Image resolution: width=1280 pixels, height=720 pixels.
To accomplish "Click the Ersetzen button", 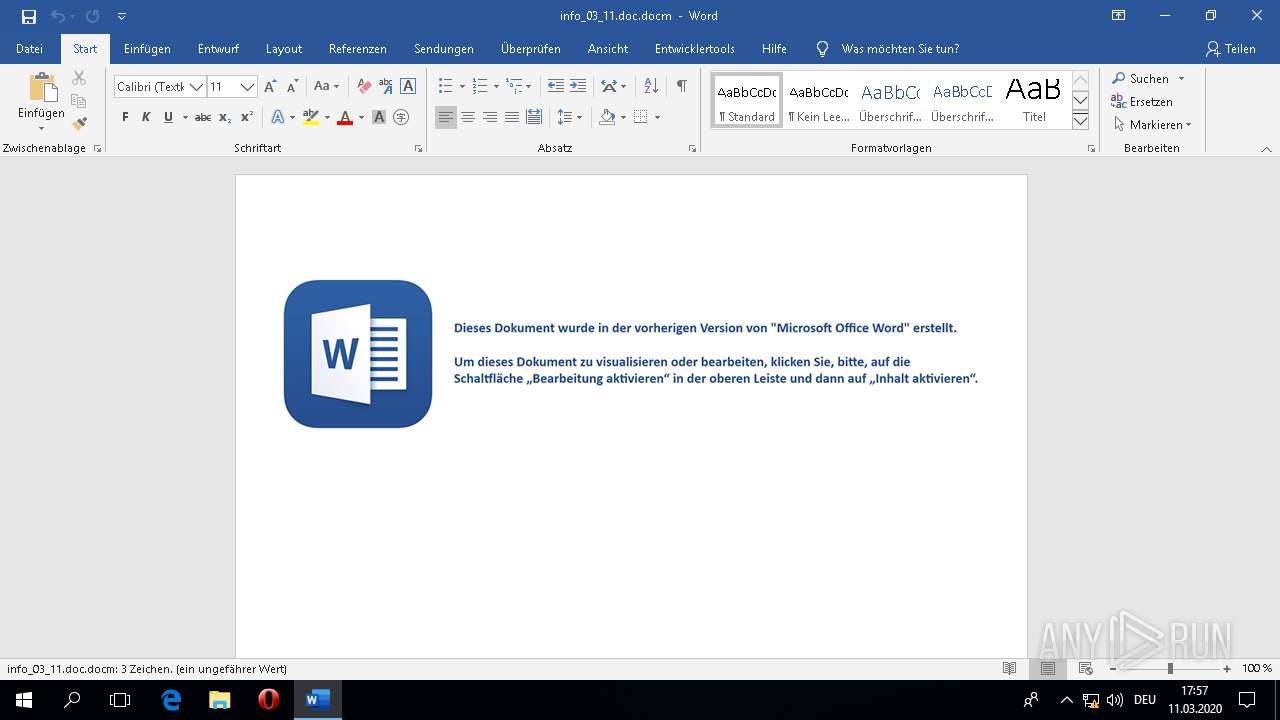I will [1142, 102].
